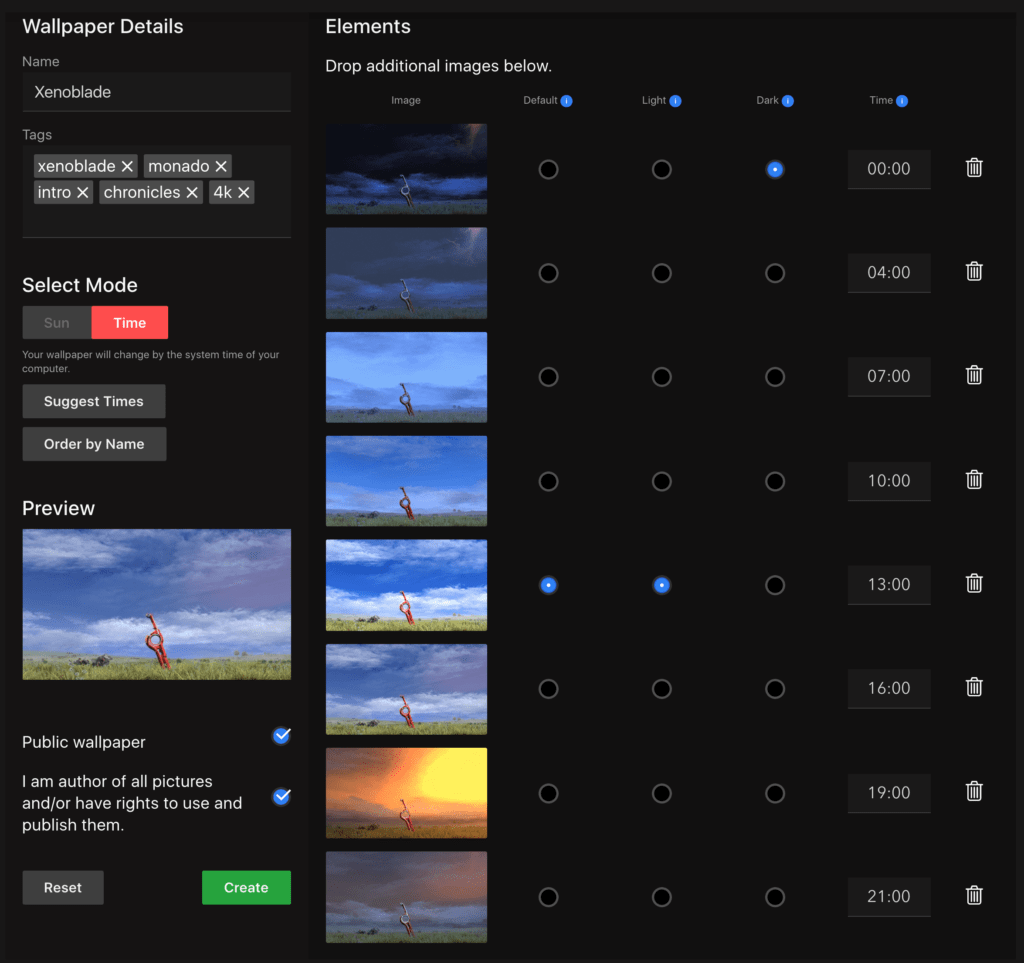This screenshot has height=963, width=1024.
Task: Select the 10:00 thumbnail image
Action: coord(406,481)
